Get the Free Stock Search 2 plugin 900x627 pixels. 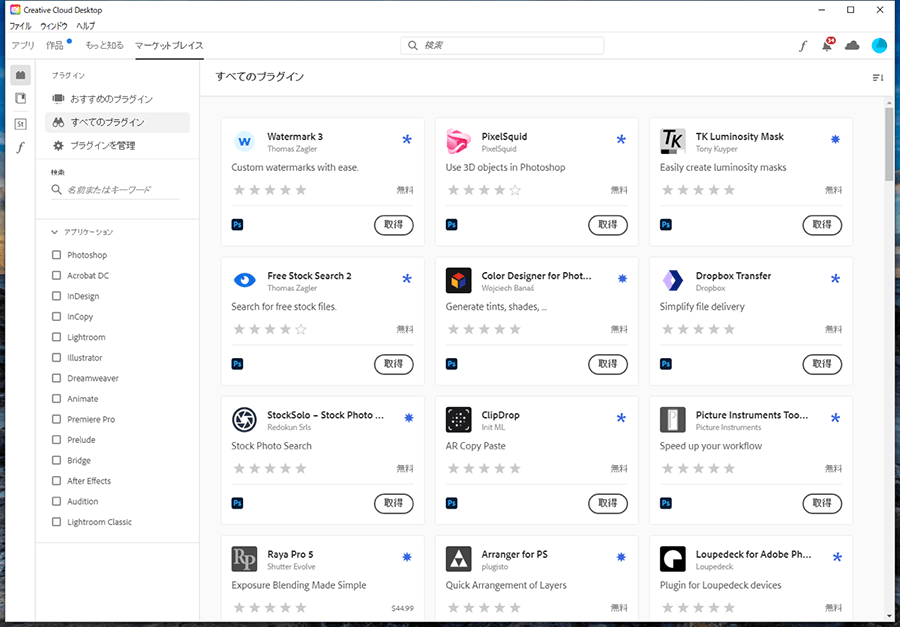click(x=394, y=364)
